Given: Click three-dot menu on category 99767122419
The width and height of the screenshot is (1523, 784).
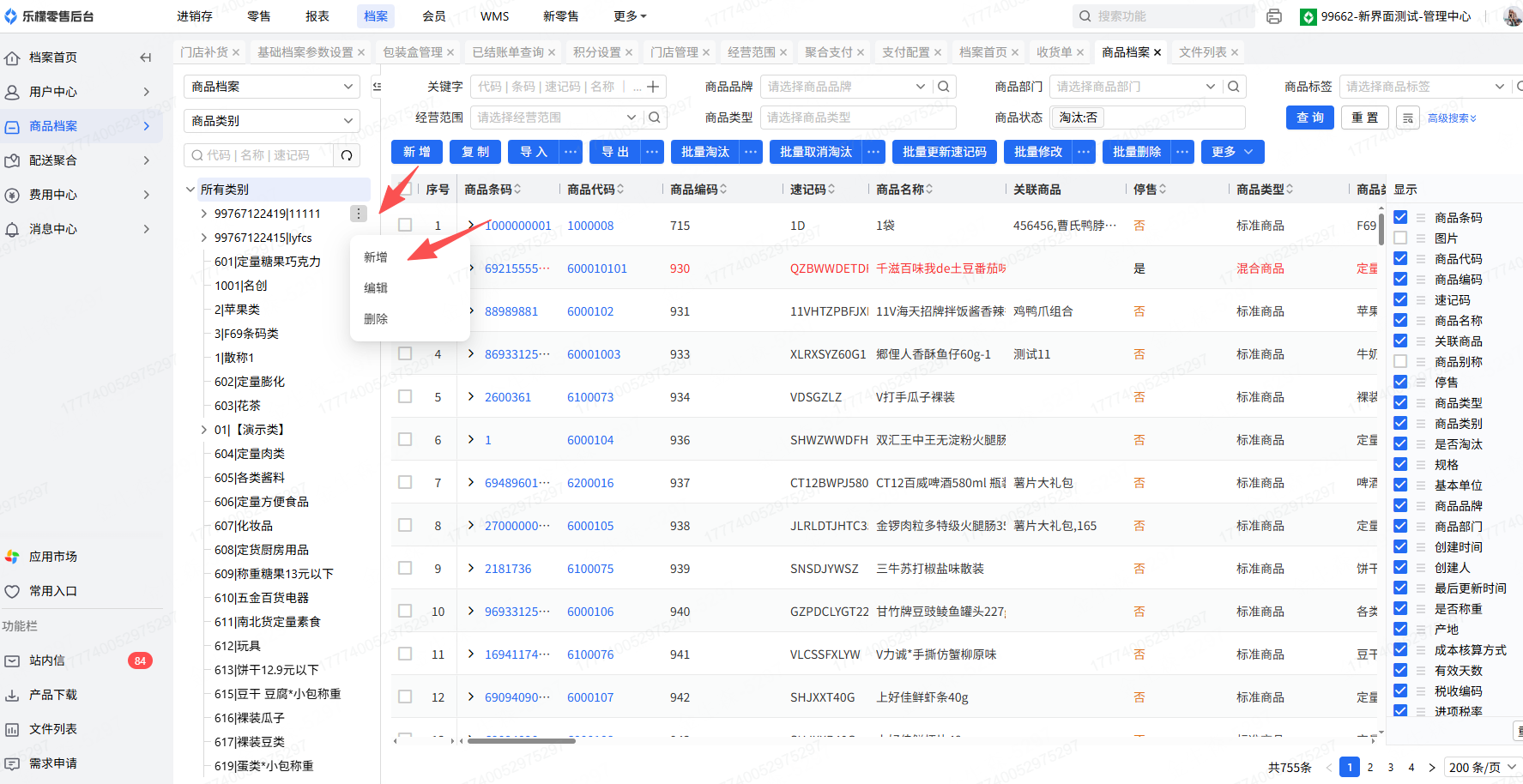Looking at the screenshot, I should coord(359,214).
